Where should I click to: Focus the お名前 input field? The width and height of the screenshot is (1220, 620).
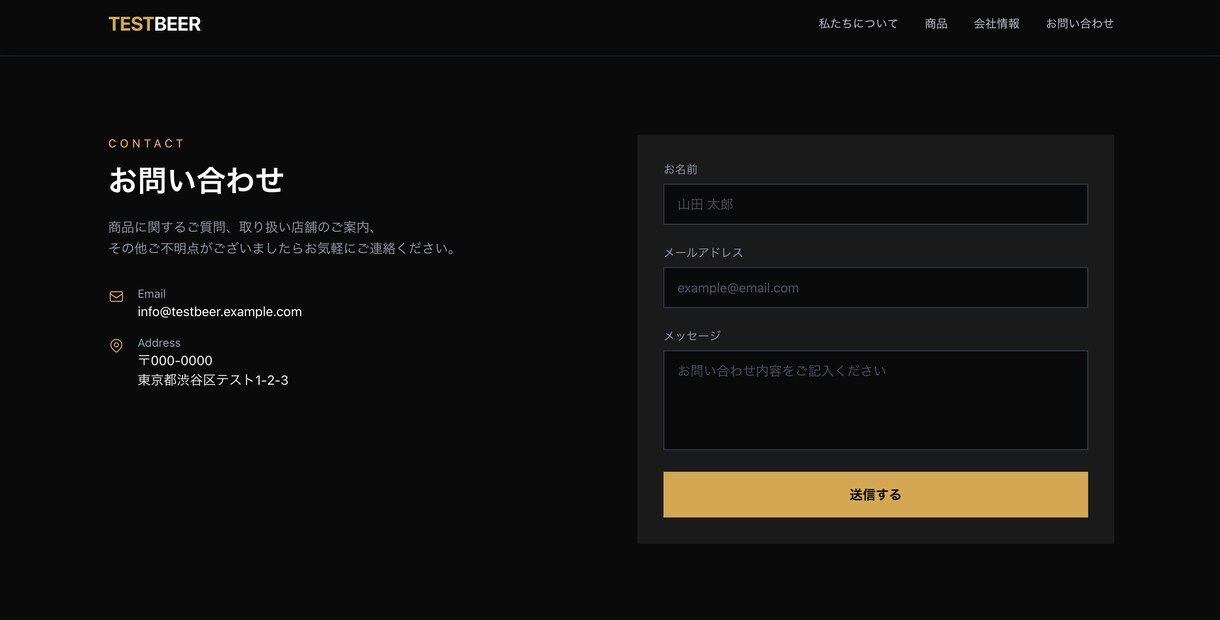click(875, 204)
